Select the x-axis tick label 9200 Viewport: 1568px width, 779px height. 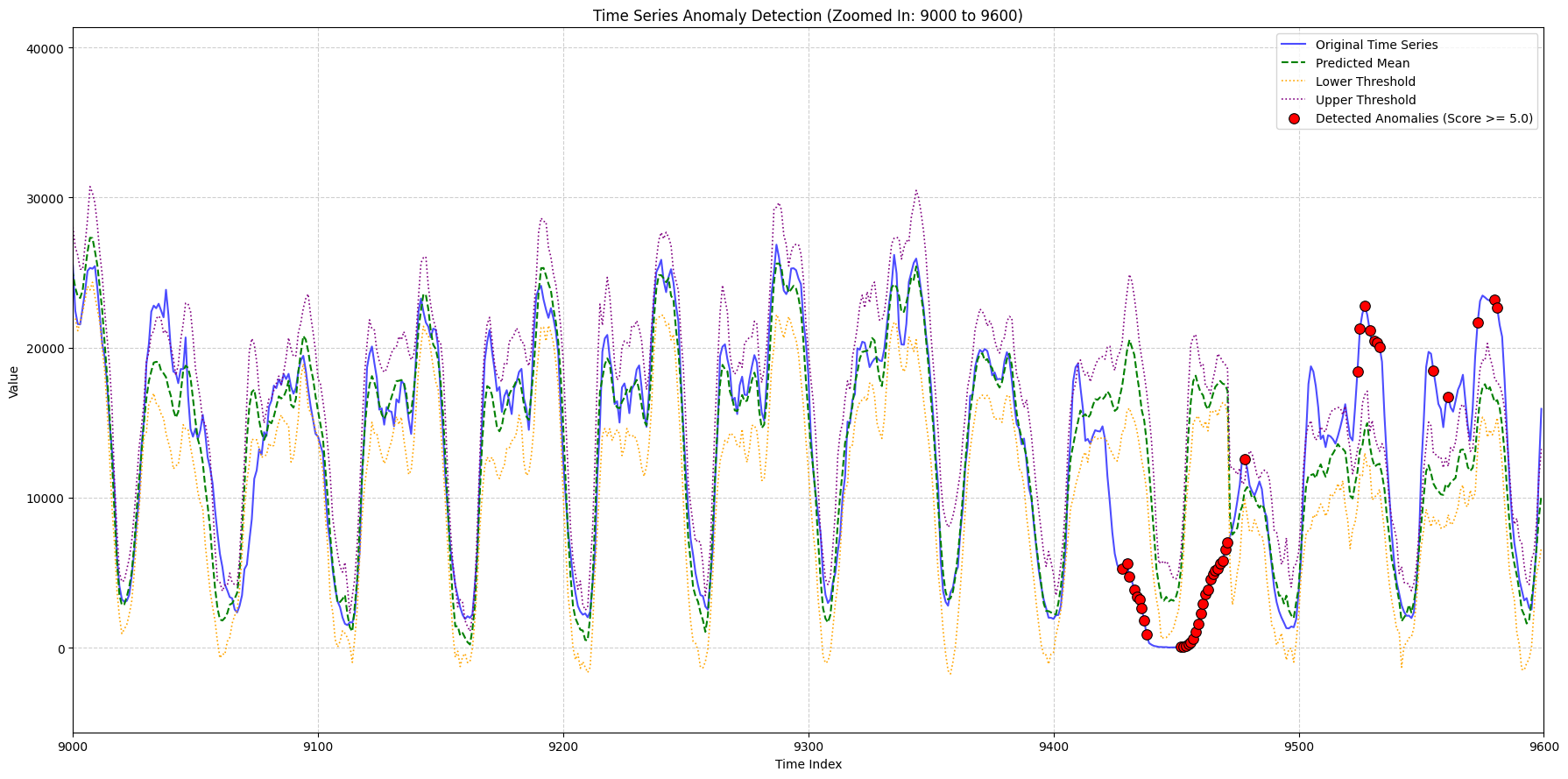[x=563, y=746]
